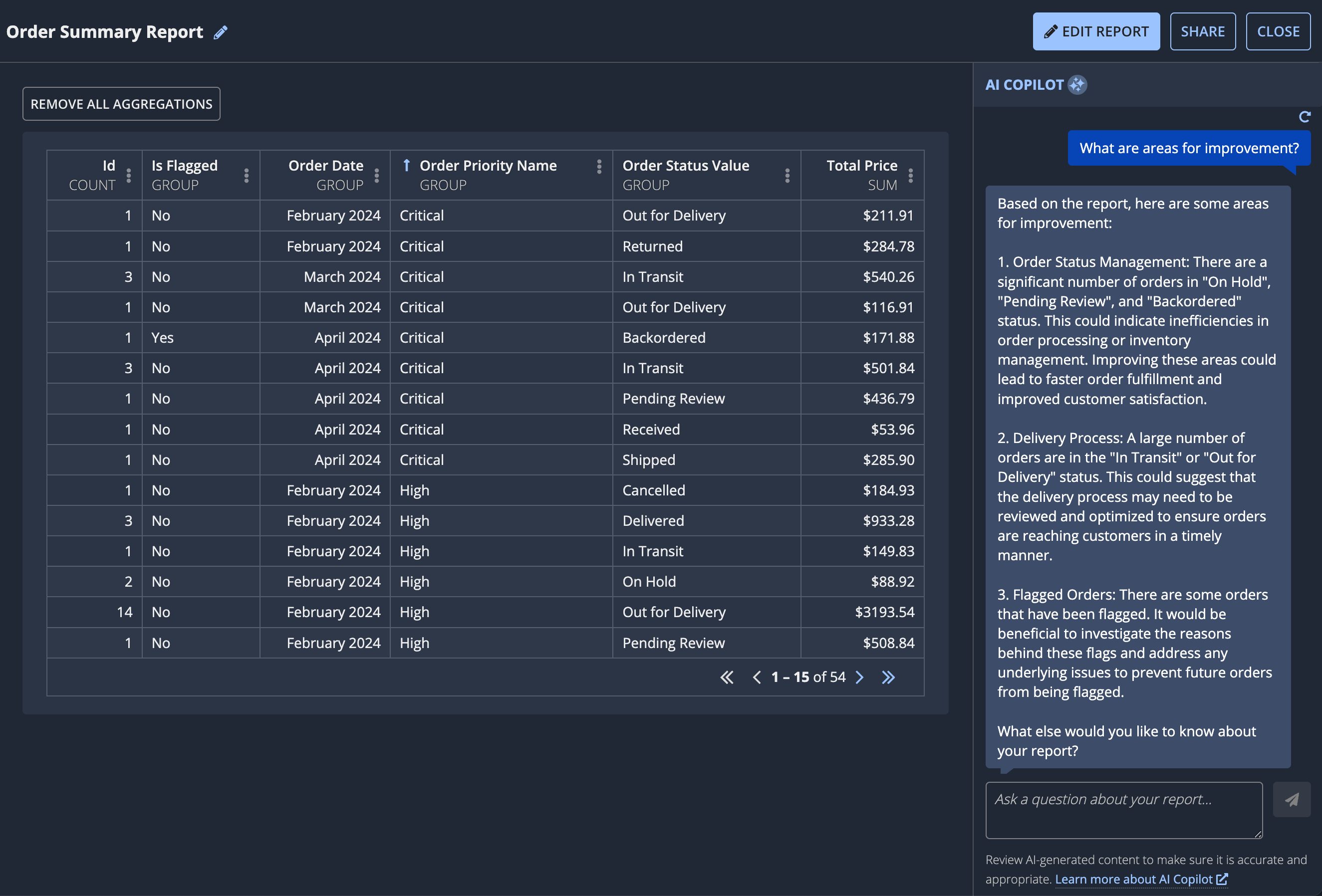Go to the previous page of results
Viewport: 1322px width, 896px height.
pos(757,677)
